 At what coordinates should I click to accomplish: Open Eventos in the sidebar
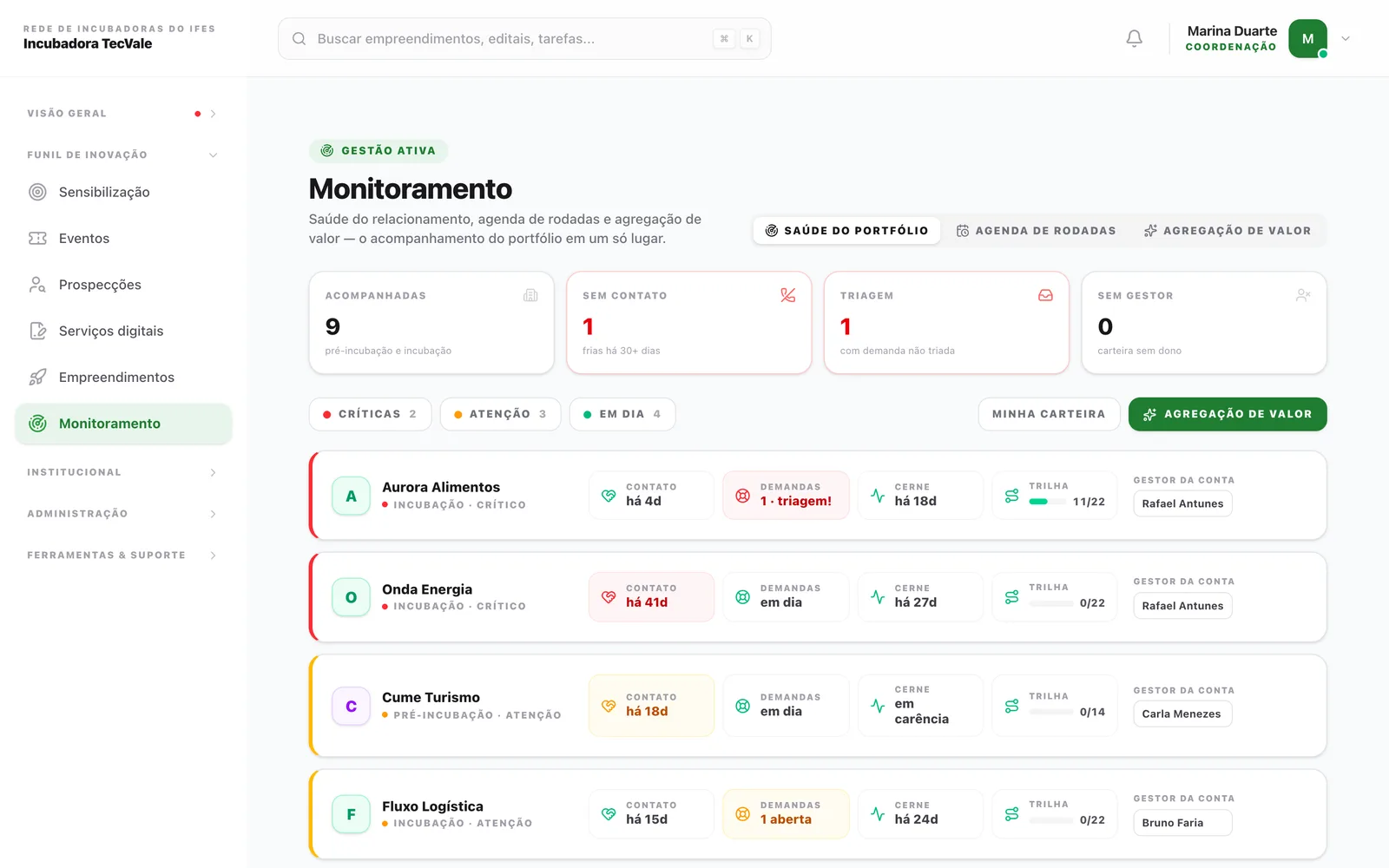coord(123,238)
